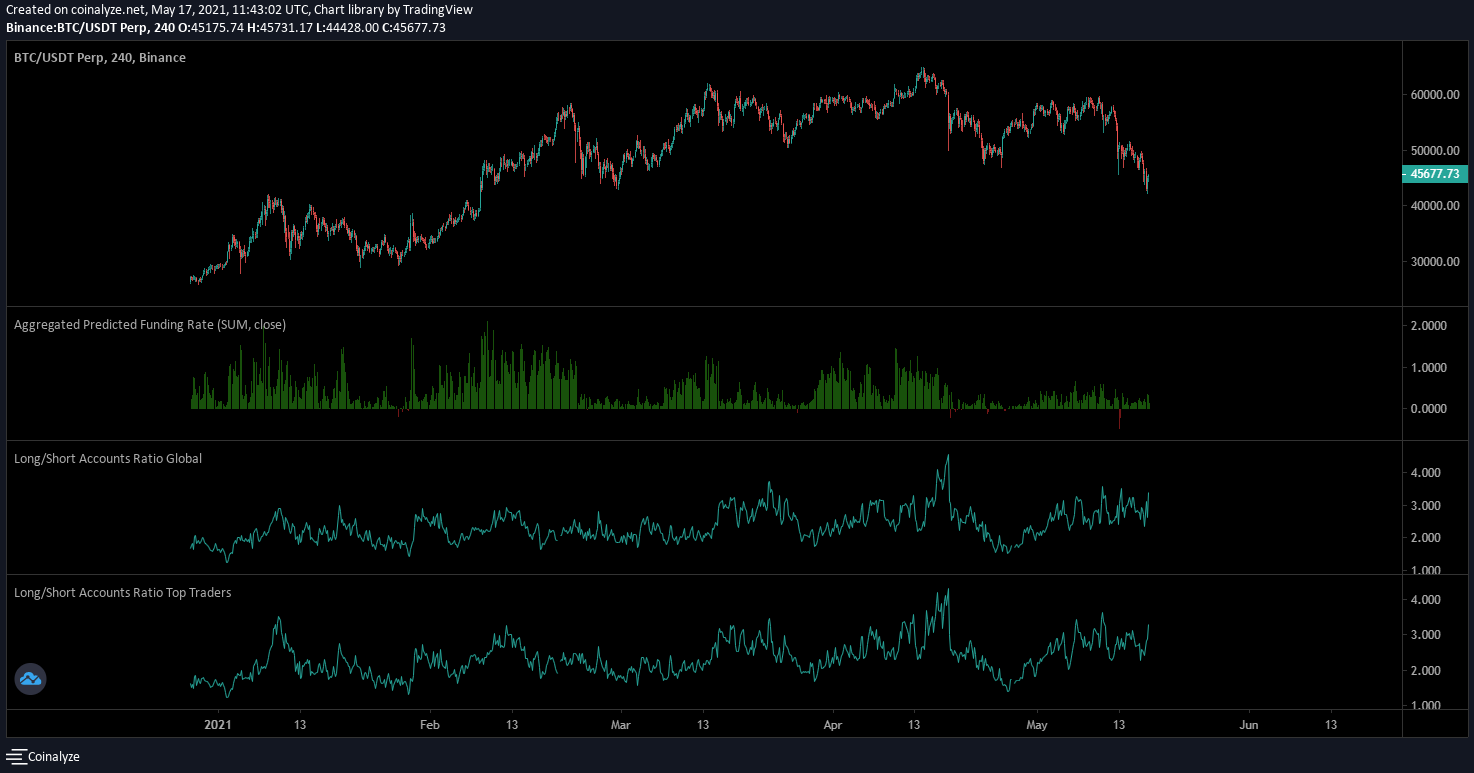
Task: Click the "Feb" label on the time axis
Action: click(429, 725)
